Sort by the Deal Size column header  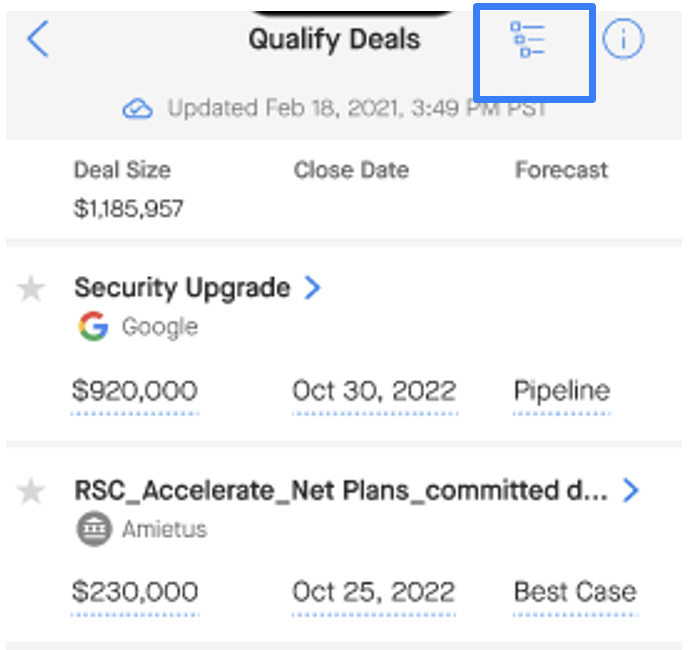coord(122,170)
